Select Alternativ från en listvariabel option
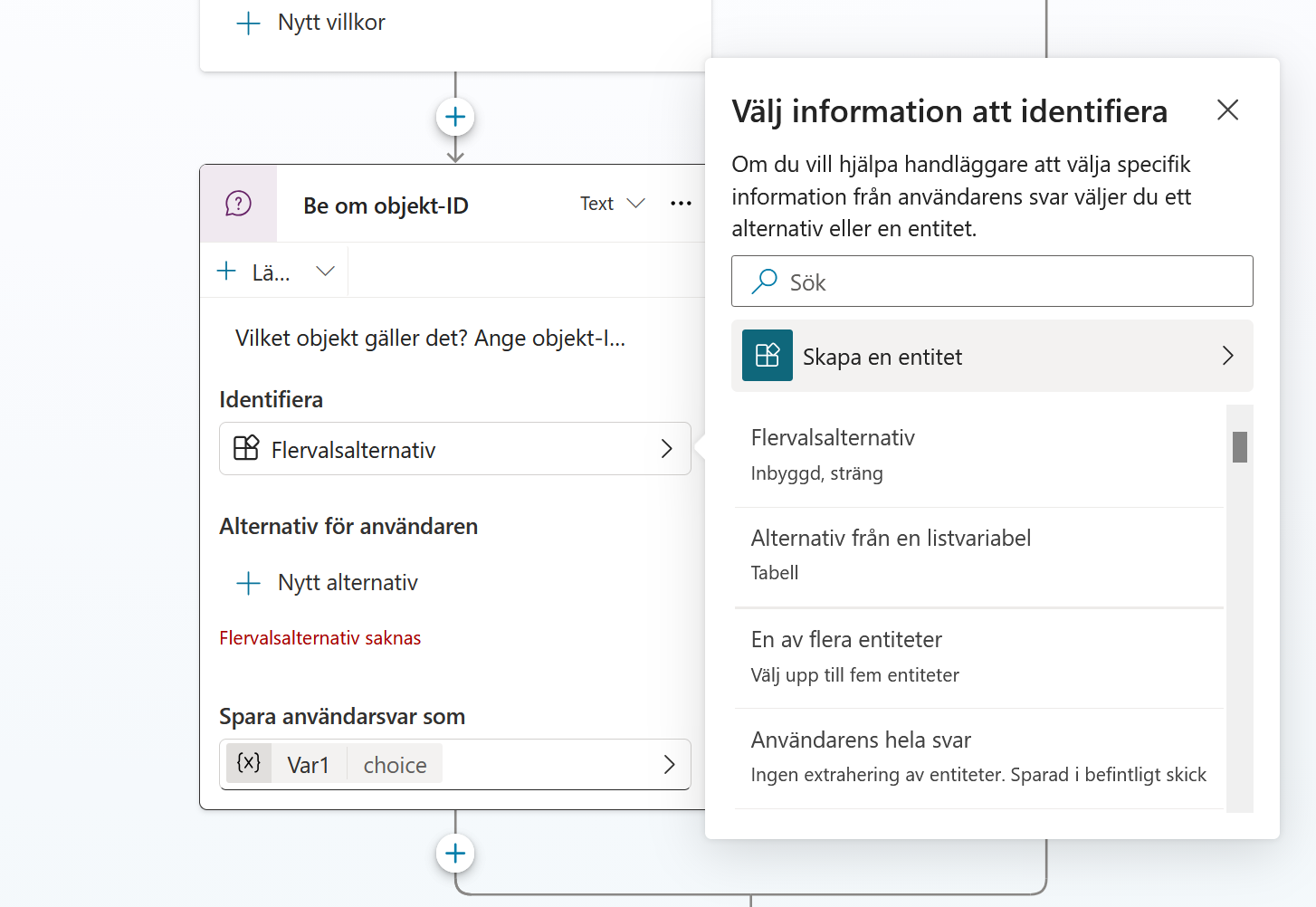This screenshot has width=1316, height=907. [x=978, y=556]
